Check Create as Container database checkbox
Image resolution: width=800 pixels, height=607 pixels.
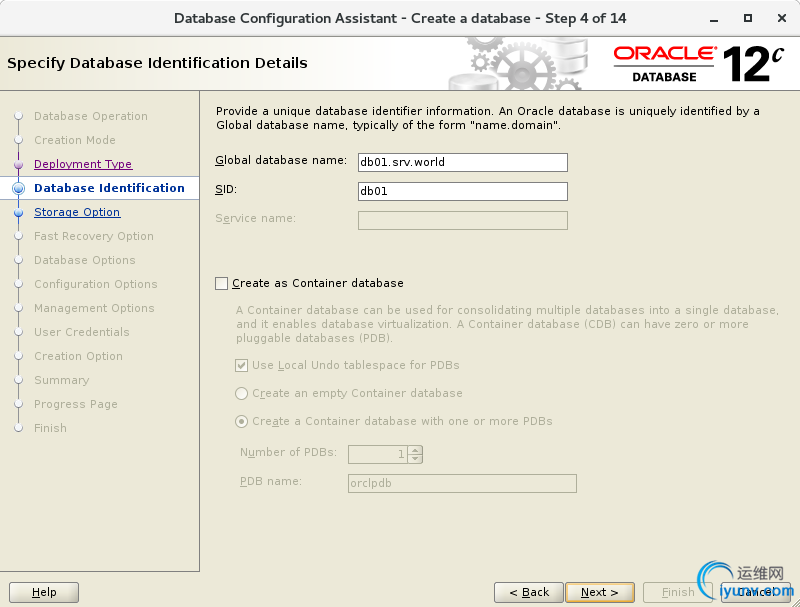[x=221, y=284]
